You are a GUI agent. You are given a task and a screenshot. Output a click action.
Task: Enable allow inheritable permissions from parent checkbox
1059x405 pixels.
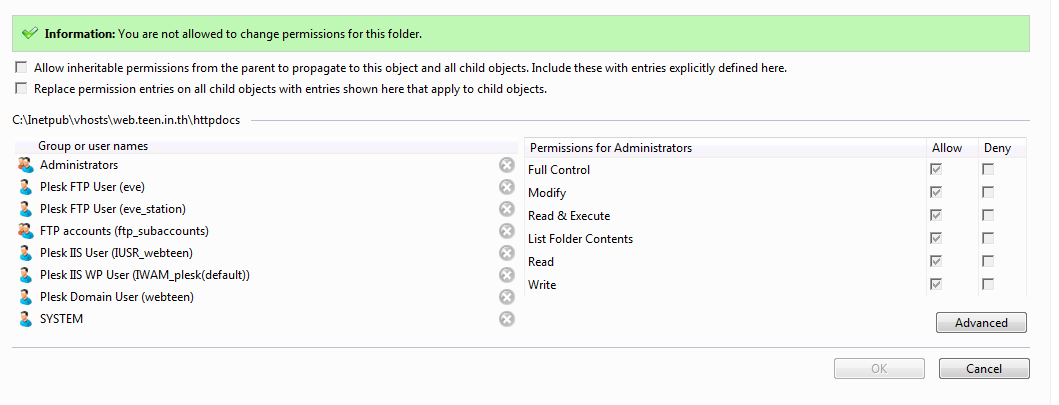coord(22,68)
